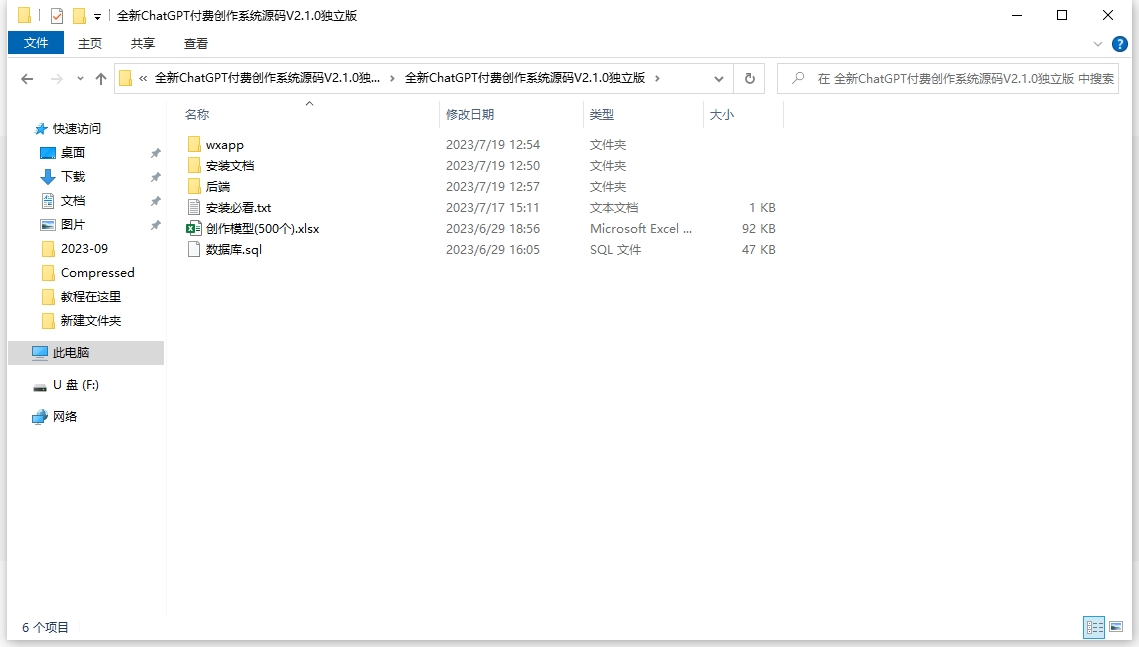Click the 快速访问 star icon

point(41,129)
